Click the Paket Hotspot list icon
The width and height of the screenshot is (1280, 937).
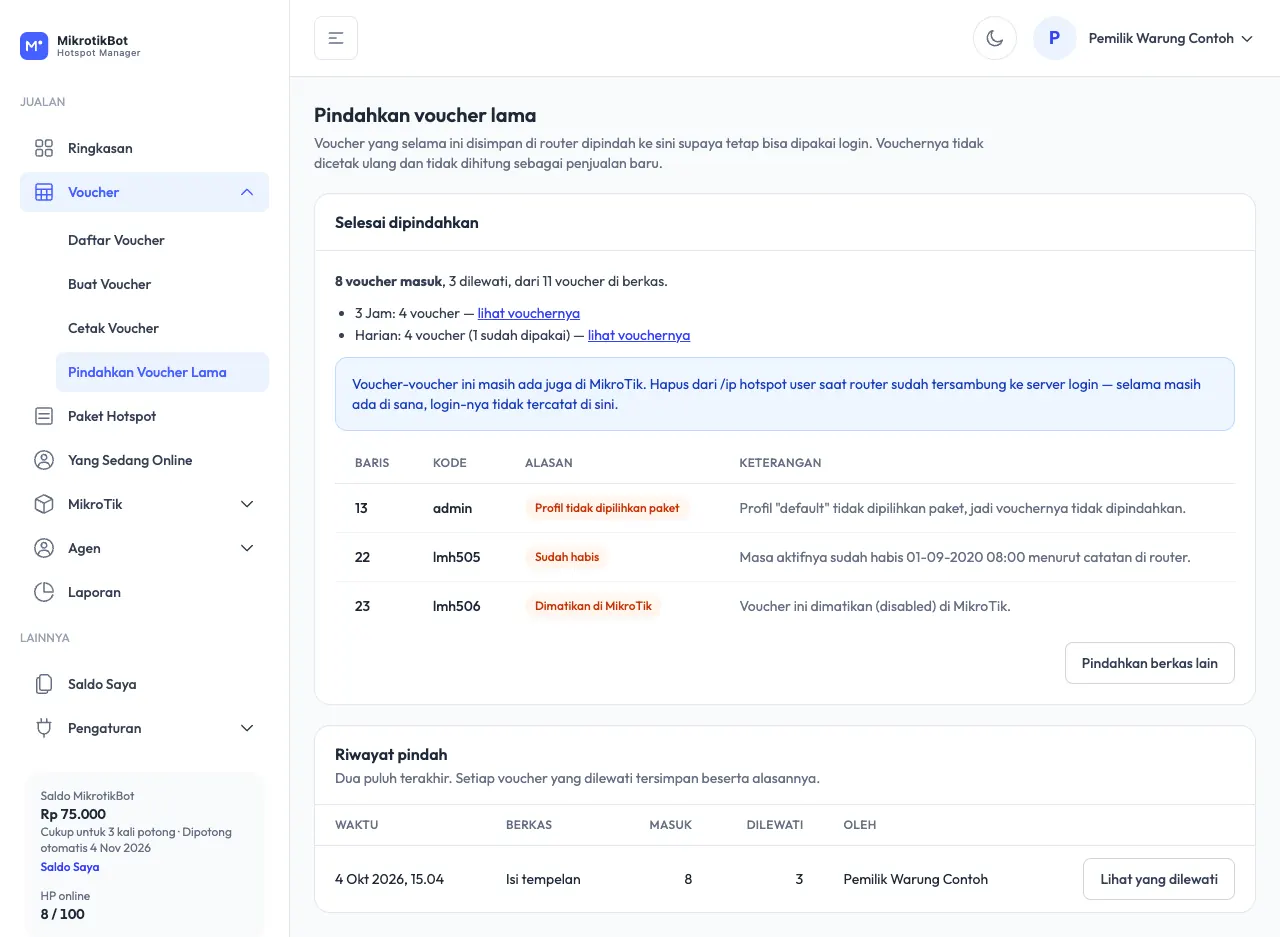pos(44,416)
